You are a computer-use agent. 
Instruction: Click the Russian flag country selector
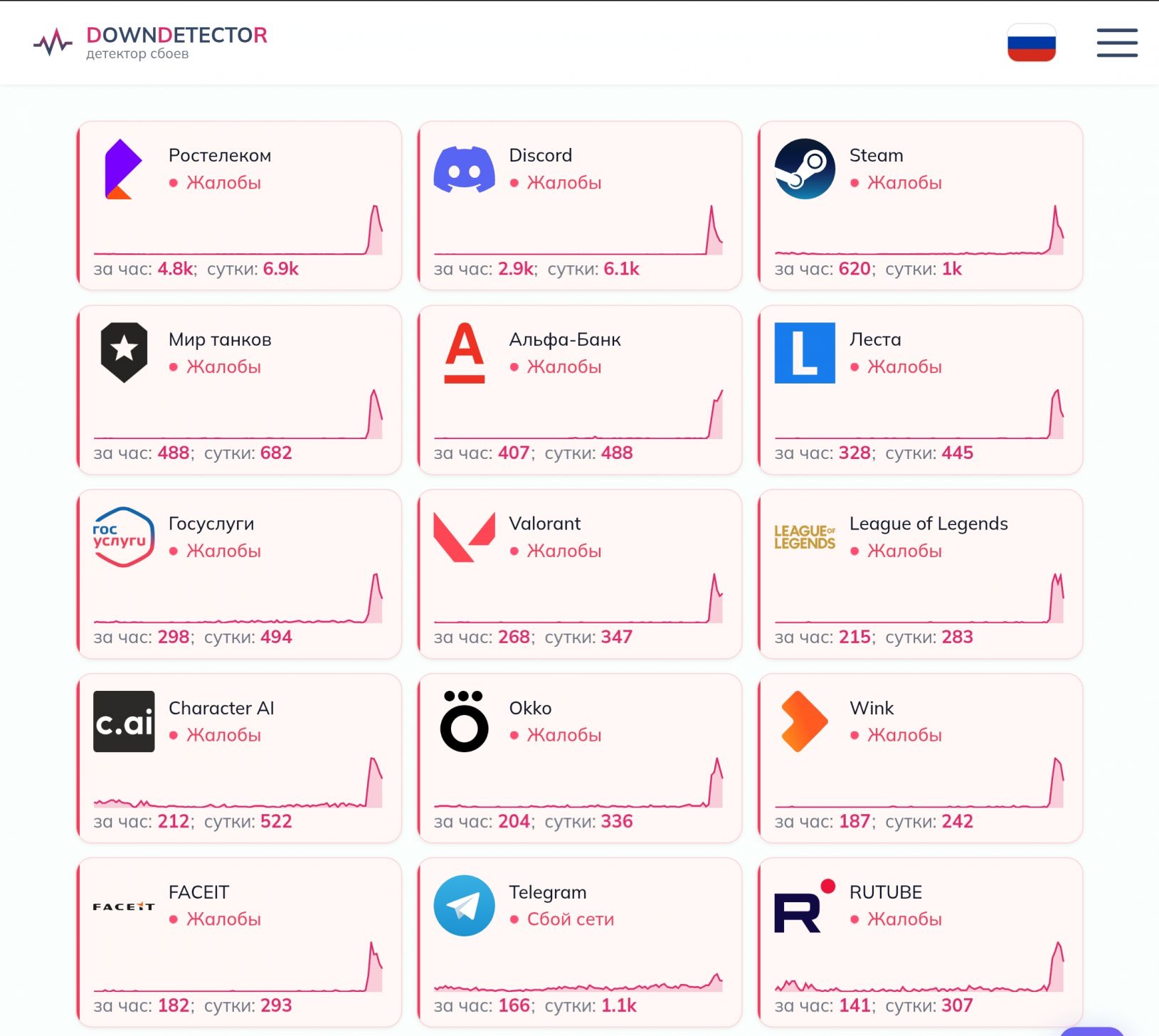[1031, 43]
